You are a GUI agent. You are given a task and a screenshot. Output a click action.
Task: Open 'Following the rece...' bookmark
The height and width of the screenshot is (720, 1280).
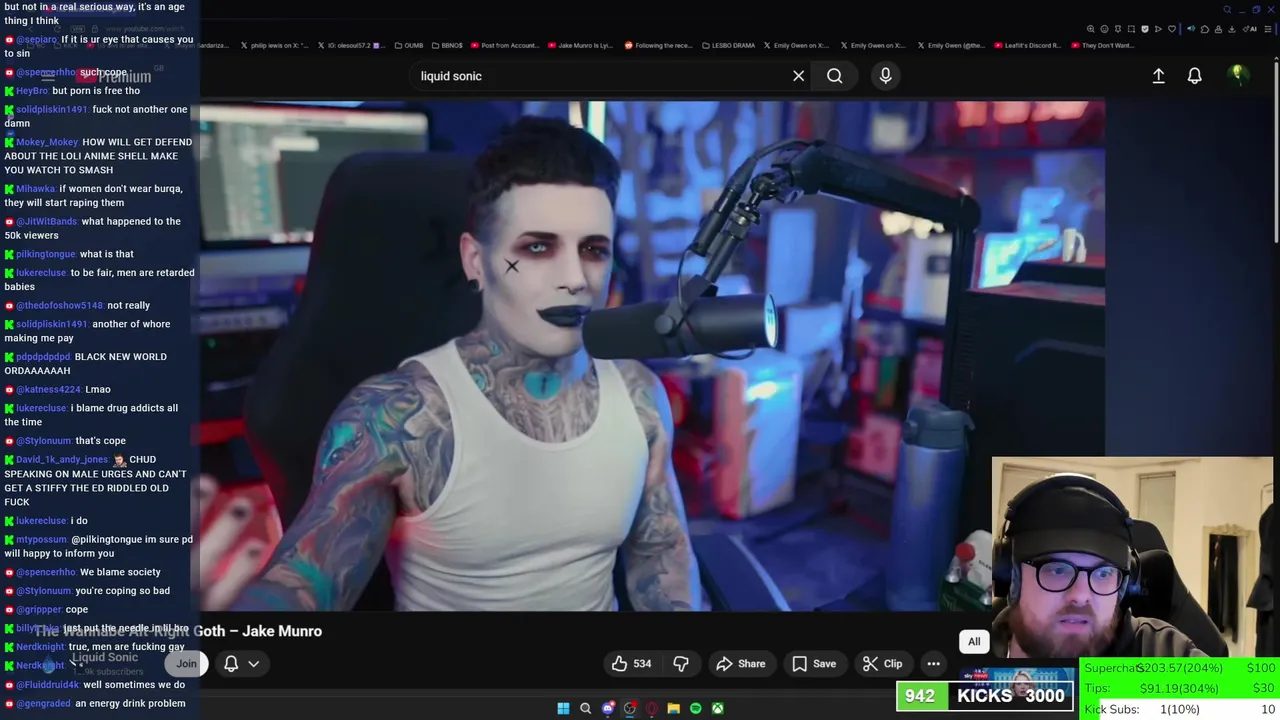pyautogui.click(x=658, y=45)
